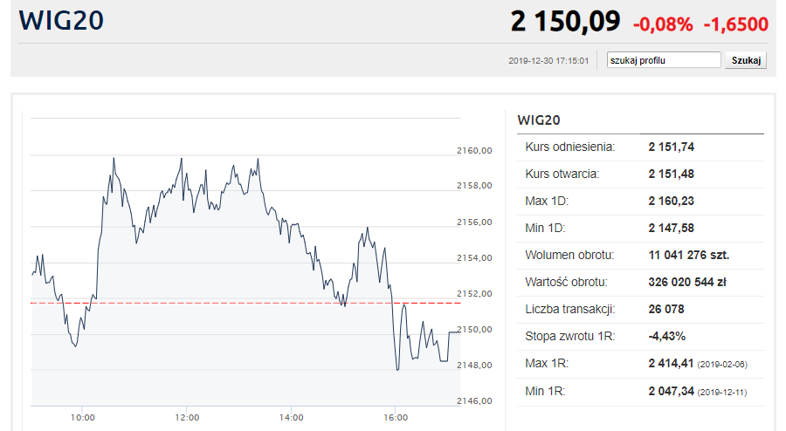Click the WIG20 page title
786x431 pixels.
(x=61, y=21)
